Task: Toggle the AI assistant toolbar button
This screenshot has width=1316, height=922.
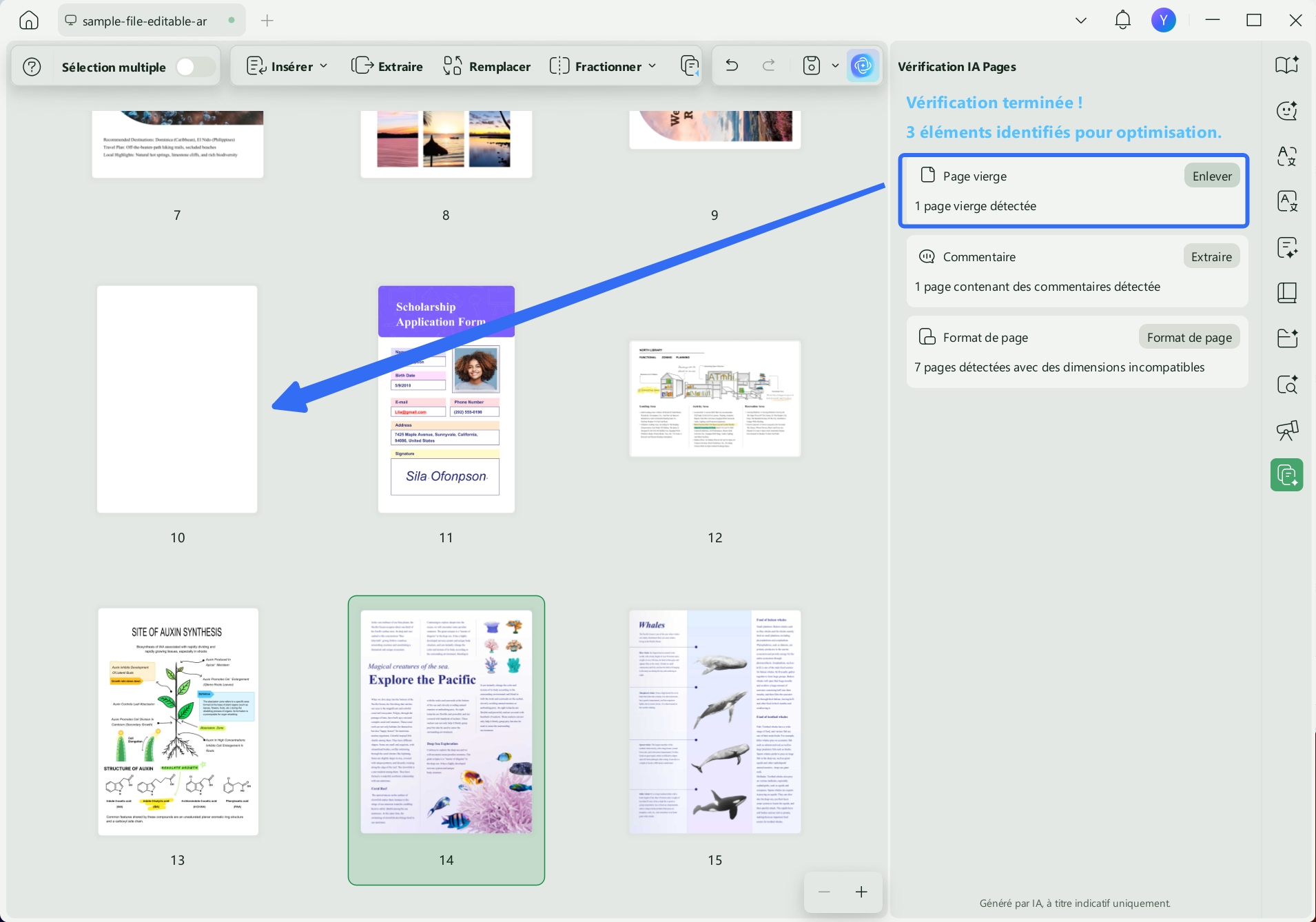Action: point(863,66)
